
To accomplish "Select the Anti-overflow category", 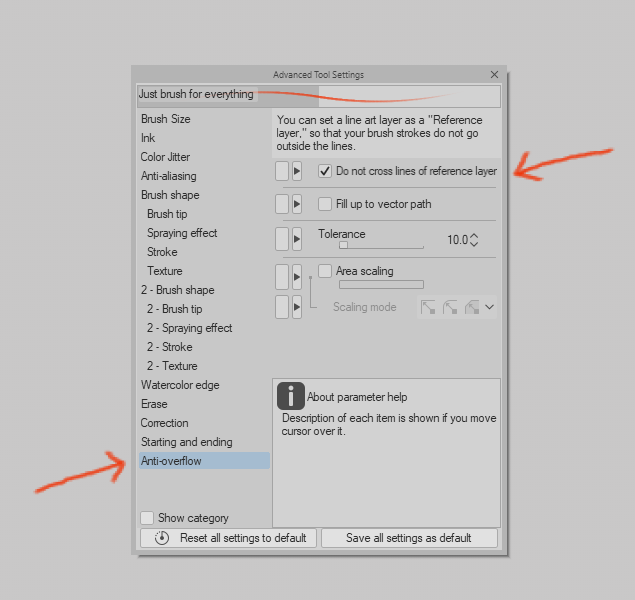I will point(205,461).
